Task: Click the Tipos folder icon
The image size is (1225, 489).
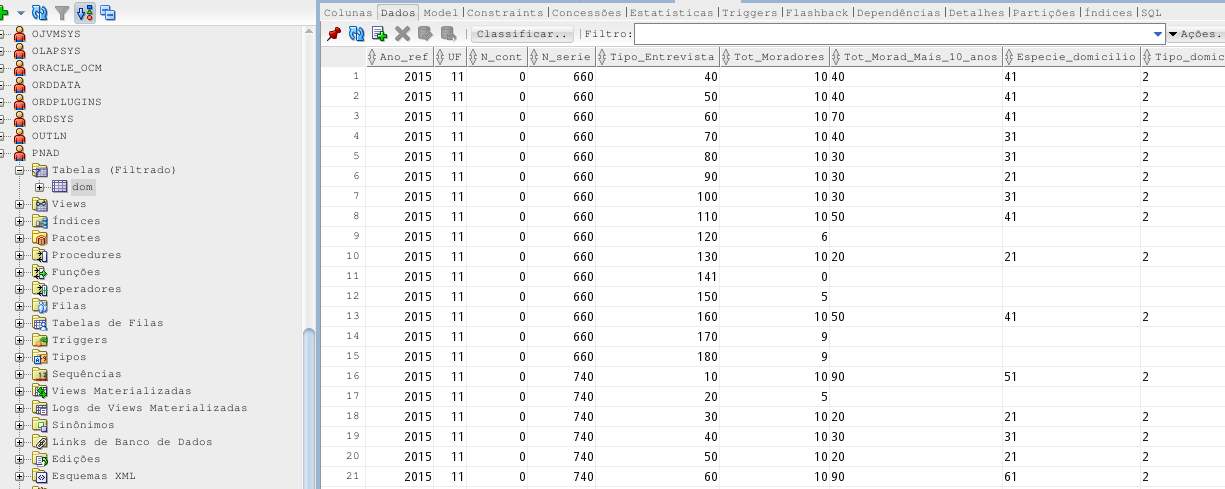Action: (x=40, y=357)
